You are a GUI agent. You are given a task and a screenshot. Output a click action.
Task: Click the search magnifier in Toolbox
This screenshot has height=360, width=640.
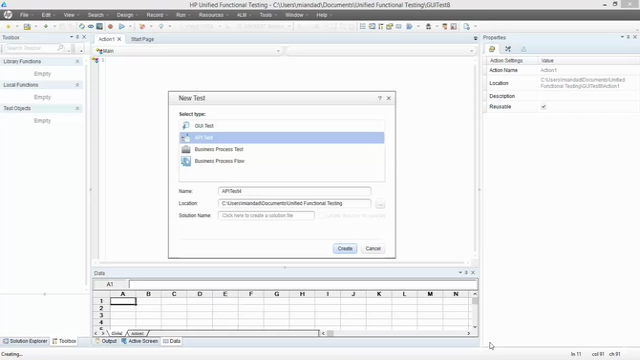(x=60, y=48)
